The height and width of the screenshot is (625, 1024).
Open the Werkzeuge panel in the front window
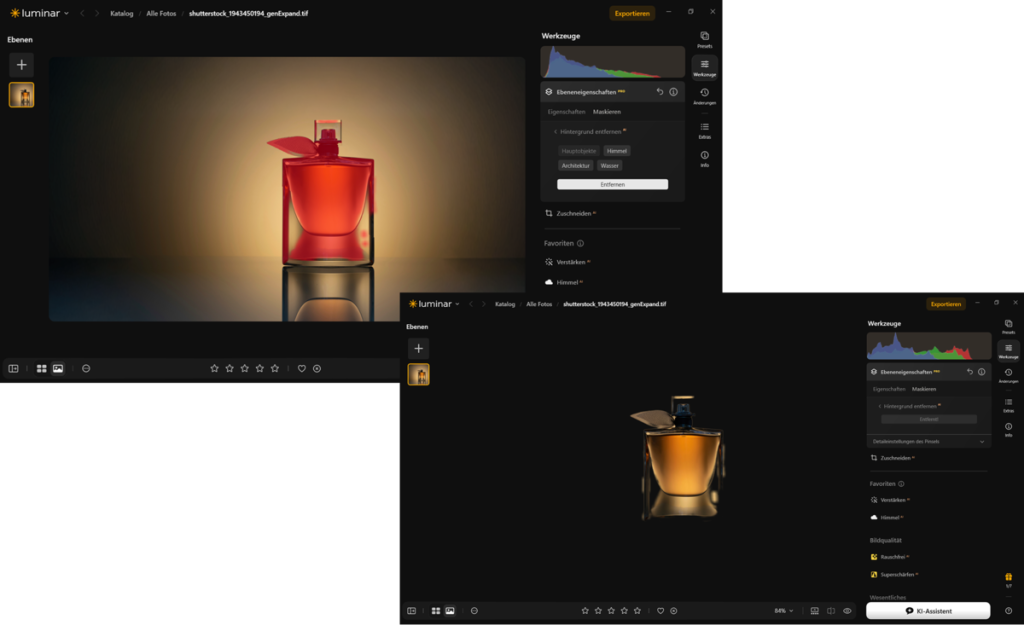(1008, 351)
